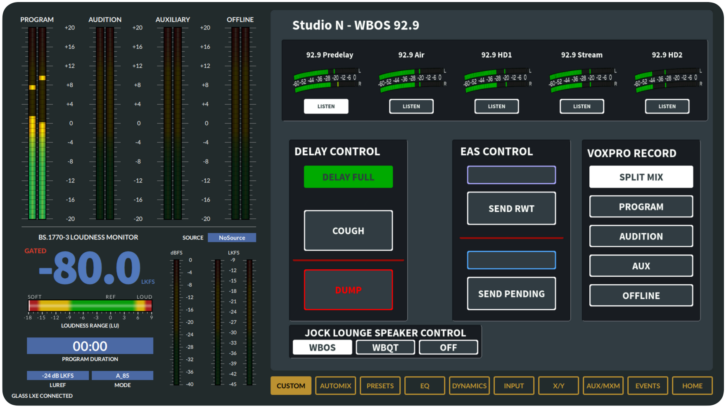Viewport: 726px width, 408px height.
Task: Click the LISTEN button under 92.9 Predelay
Action: coord(326,106)
